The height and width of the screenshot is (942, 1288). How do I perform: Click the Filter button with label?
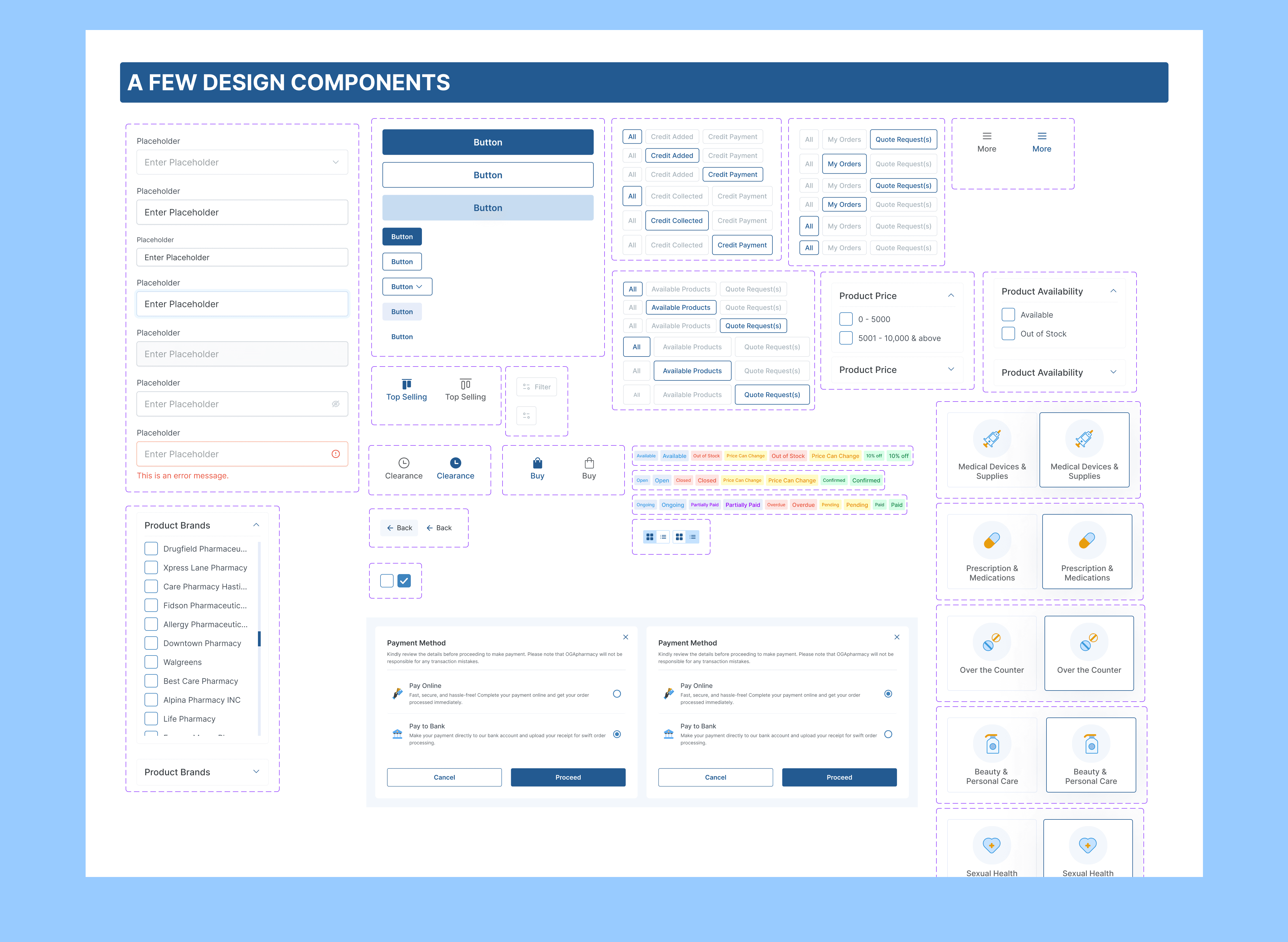tap(537, 387)
